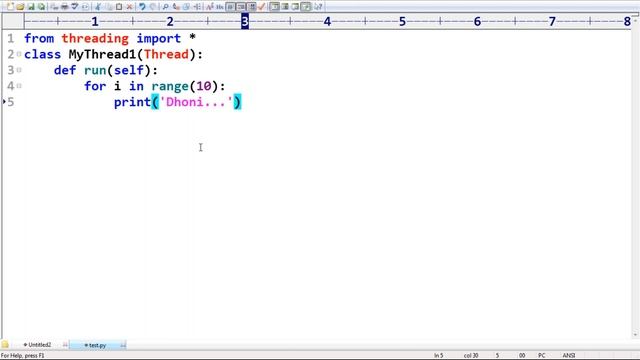This screenshot has width=640, height=360.
Task: Click the orange check mark toolbar icon
Action: [261, 7]
